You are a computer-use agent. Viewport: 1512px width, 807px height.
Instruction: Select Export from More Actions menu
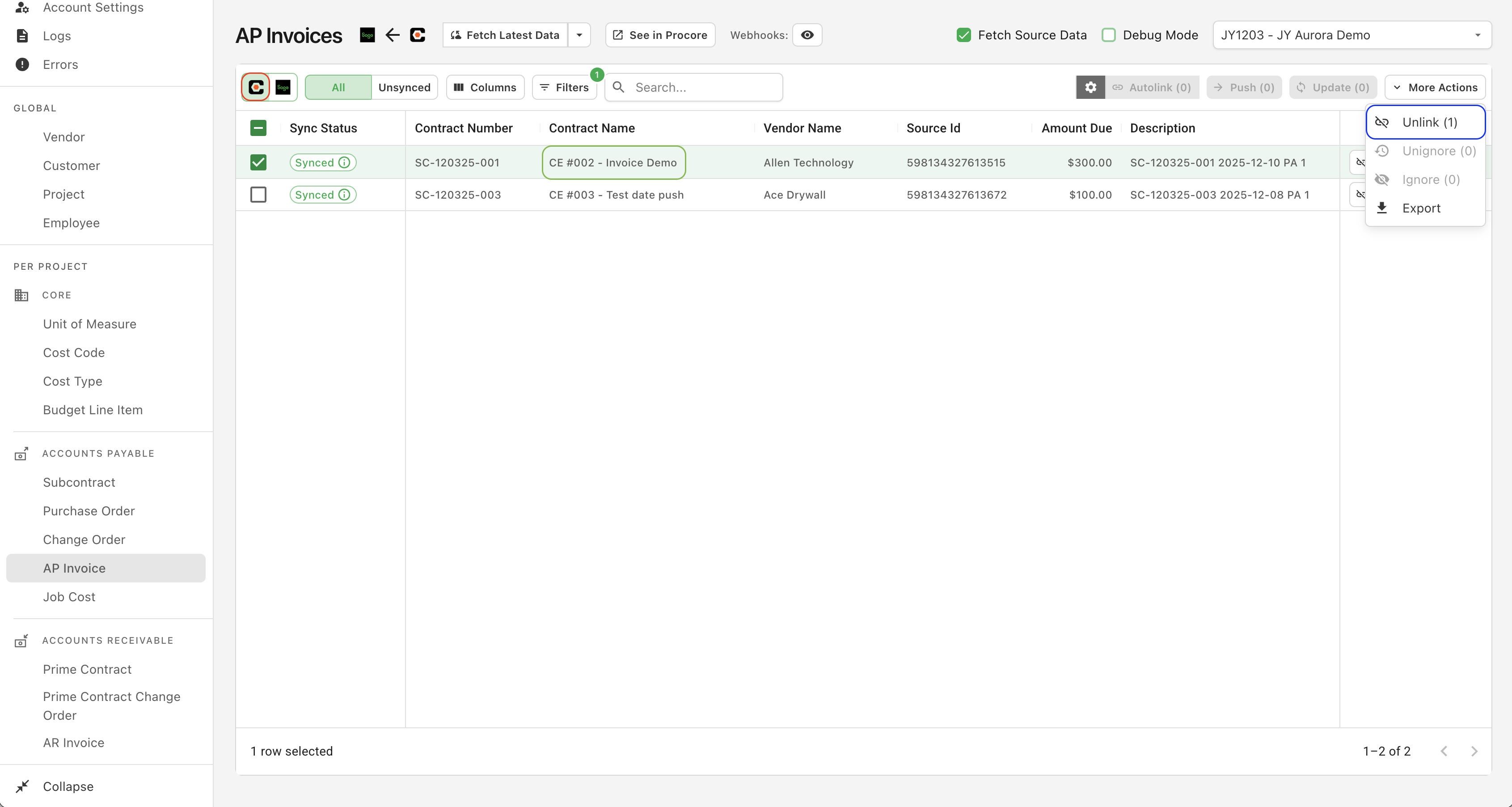point(1420,208)
